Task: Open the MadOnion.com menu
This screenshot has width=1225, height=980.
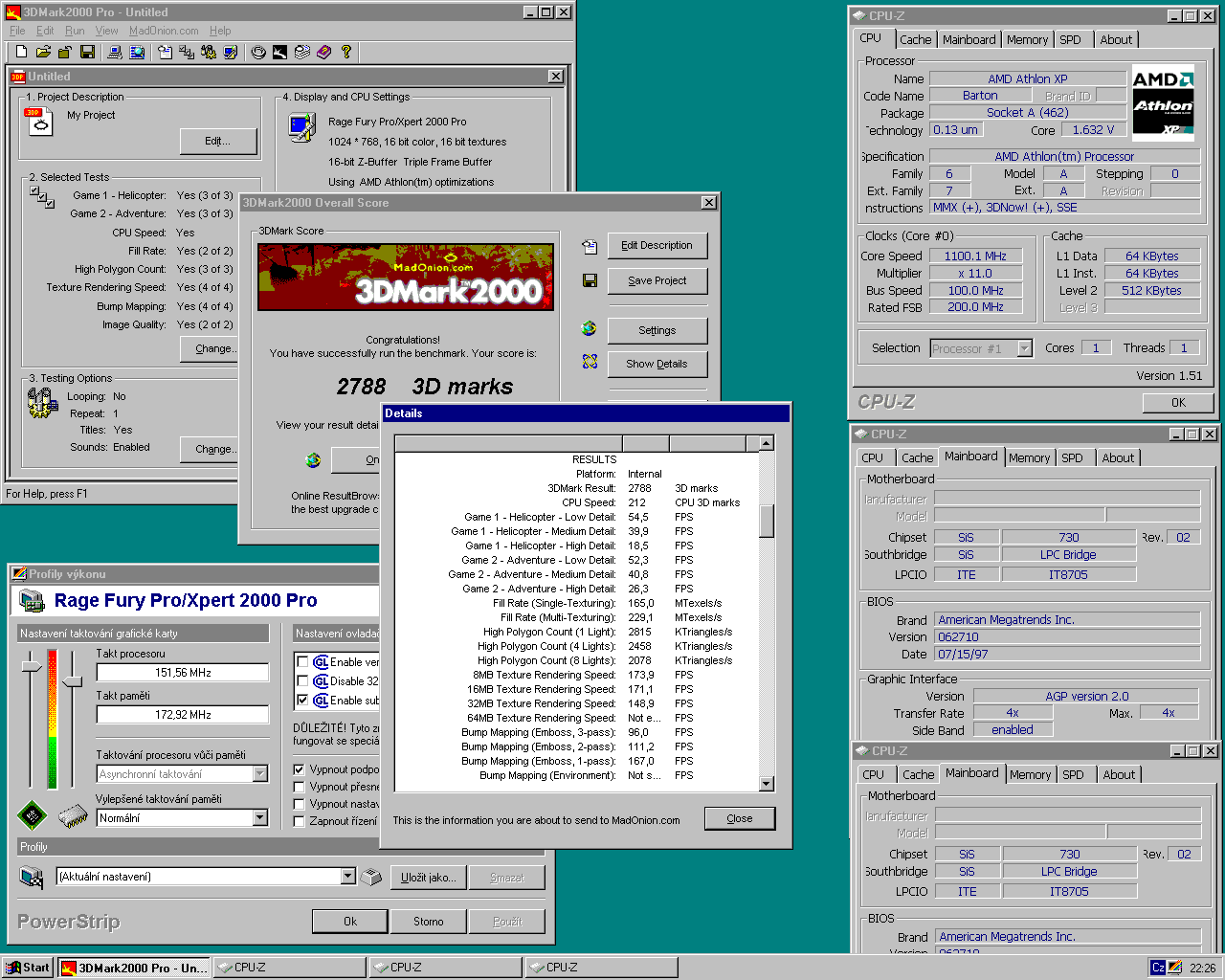Action: click(164, 31)
